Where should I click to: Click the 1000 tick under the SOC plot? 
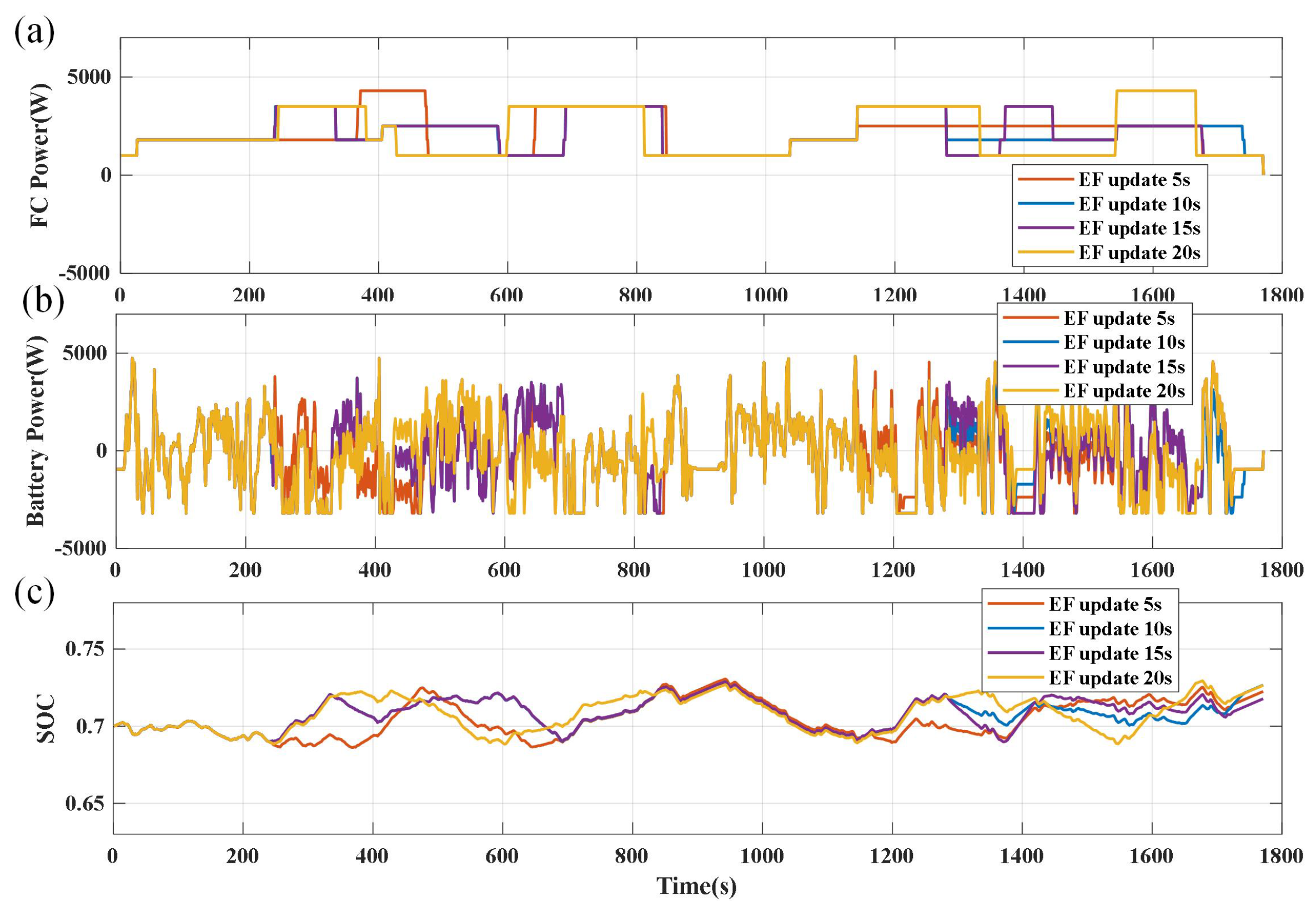(762, 855)
